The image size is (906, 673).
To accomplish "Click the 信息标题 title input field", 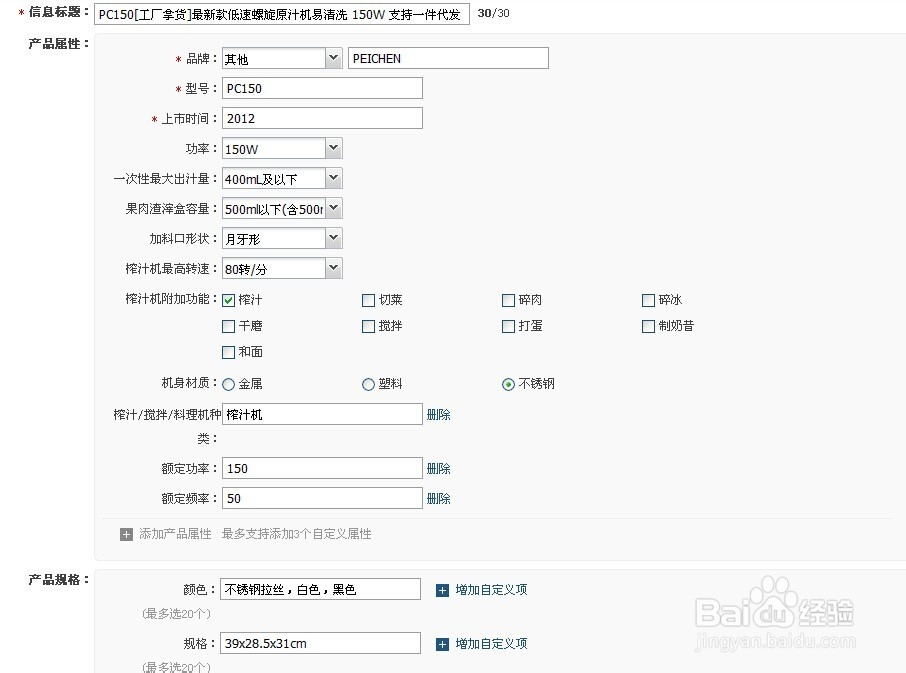I will [x=282, y=14].
